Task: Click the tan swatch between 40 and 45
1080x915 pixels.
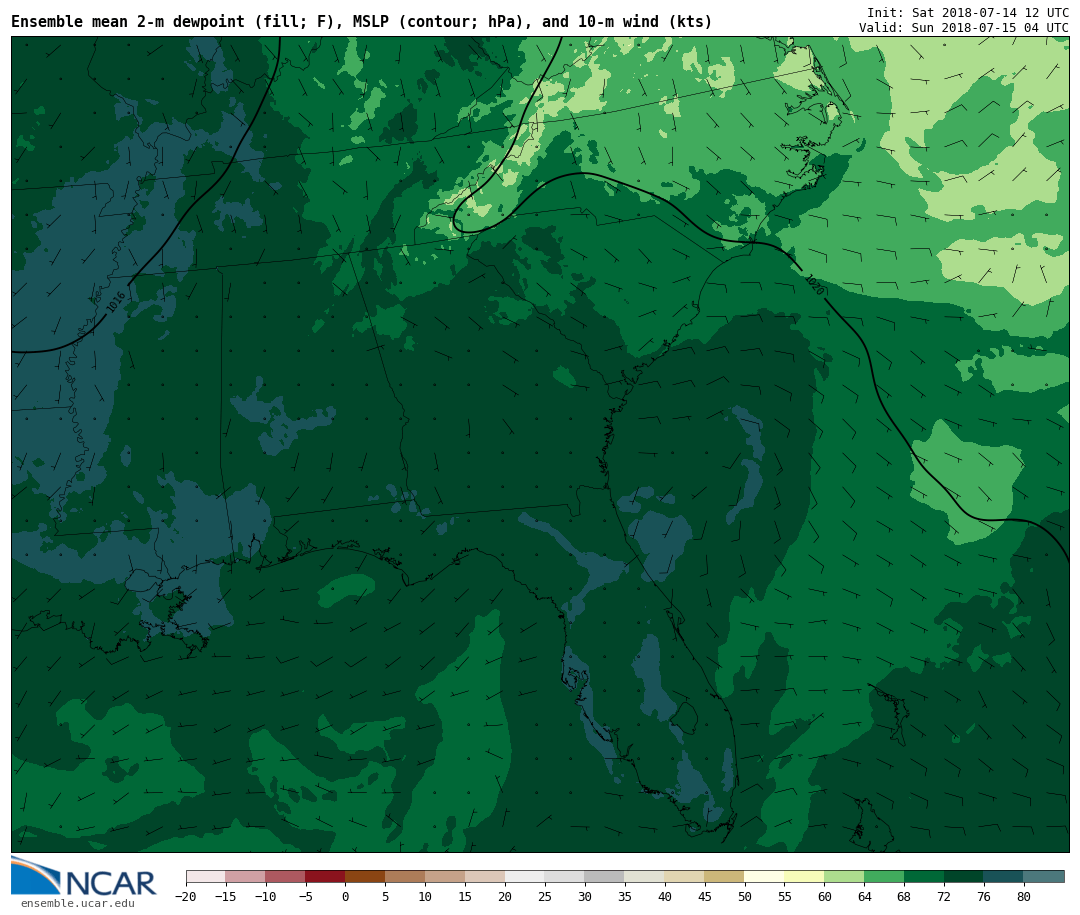Action: tap(685, 876)
